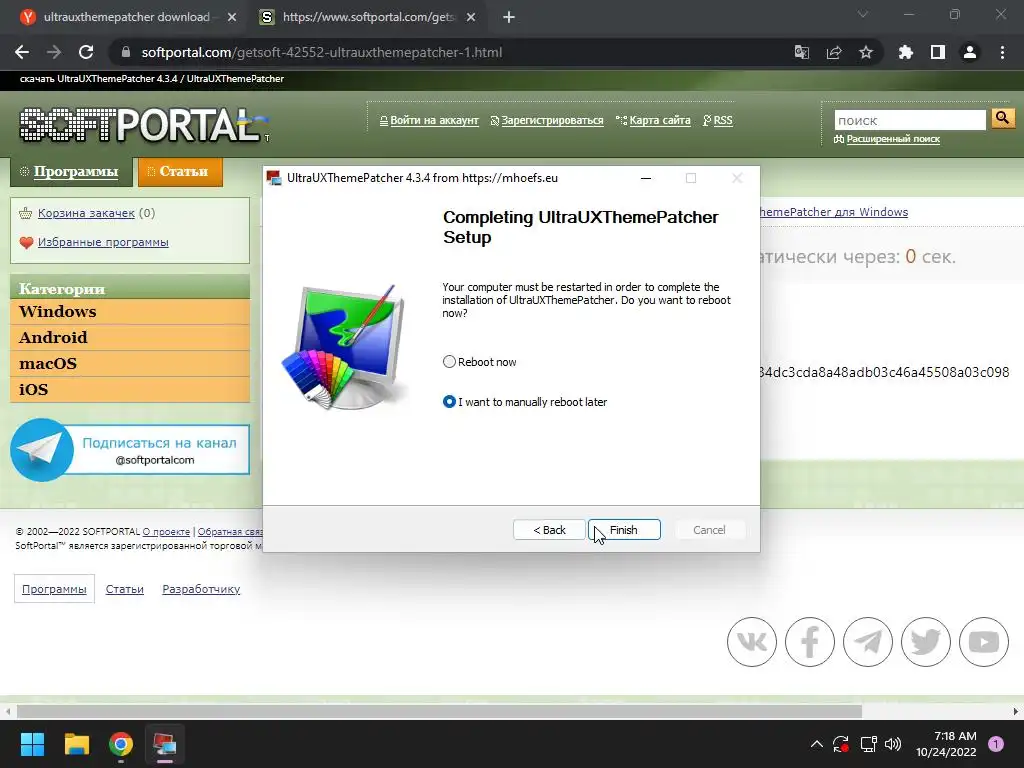
Task: Click the address bar URL
Action: pyautogui.click(x=321, y=52)
